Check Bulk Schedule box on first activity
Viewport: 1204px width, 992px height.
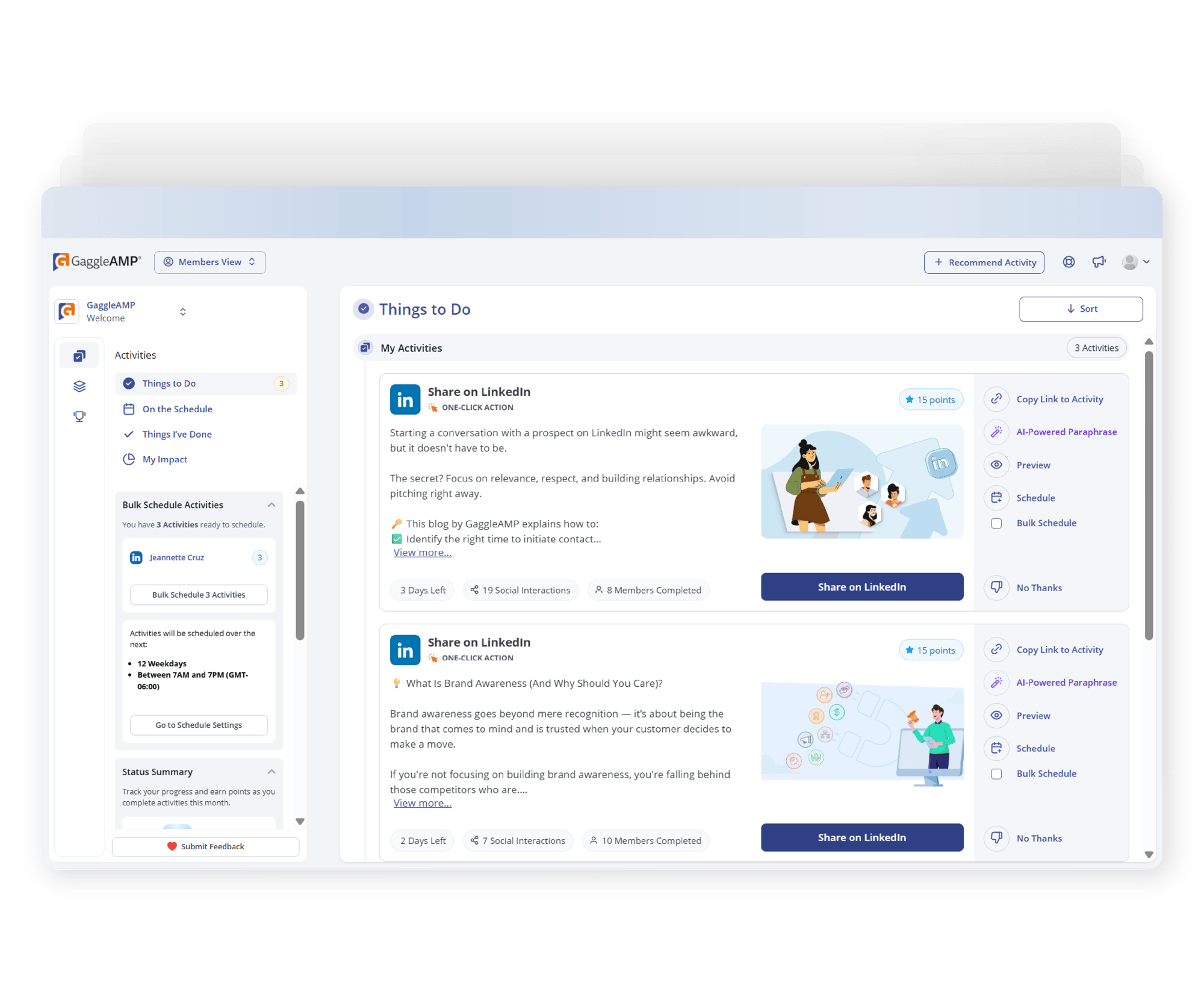pyautogui.click(x=996, y=523)
